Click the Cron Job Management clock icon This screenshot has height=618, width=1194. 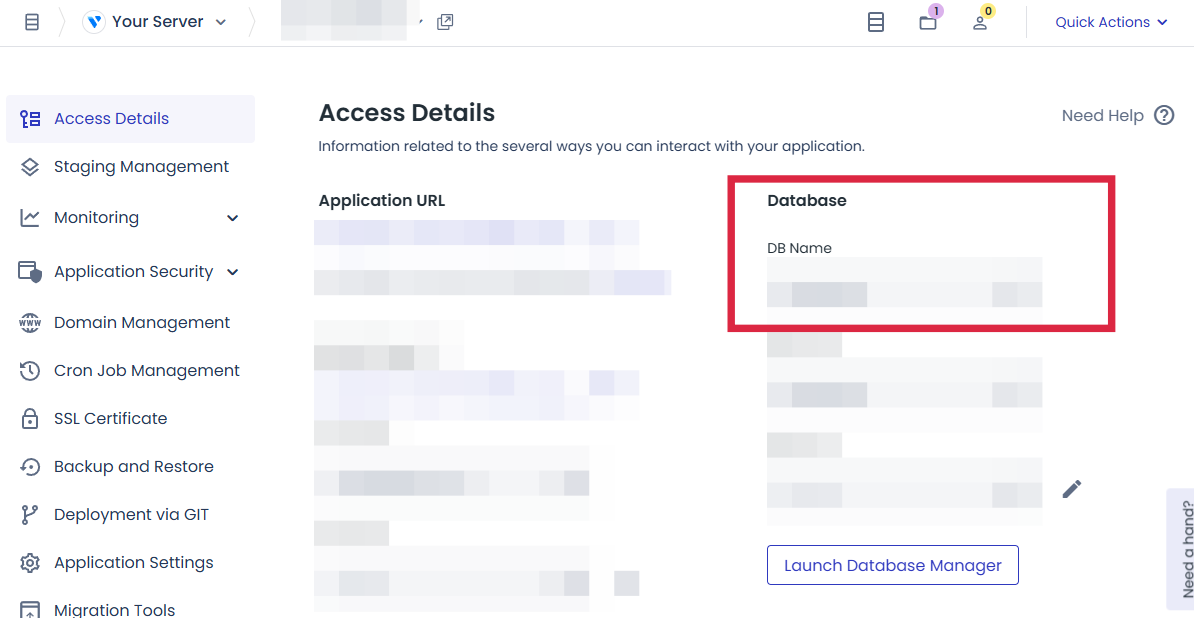[x=30, y=371]
